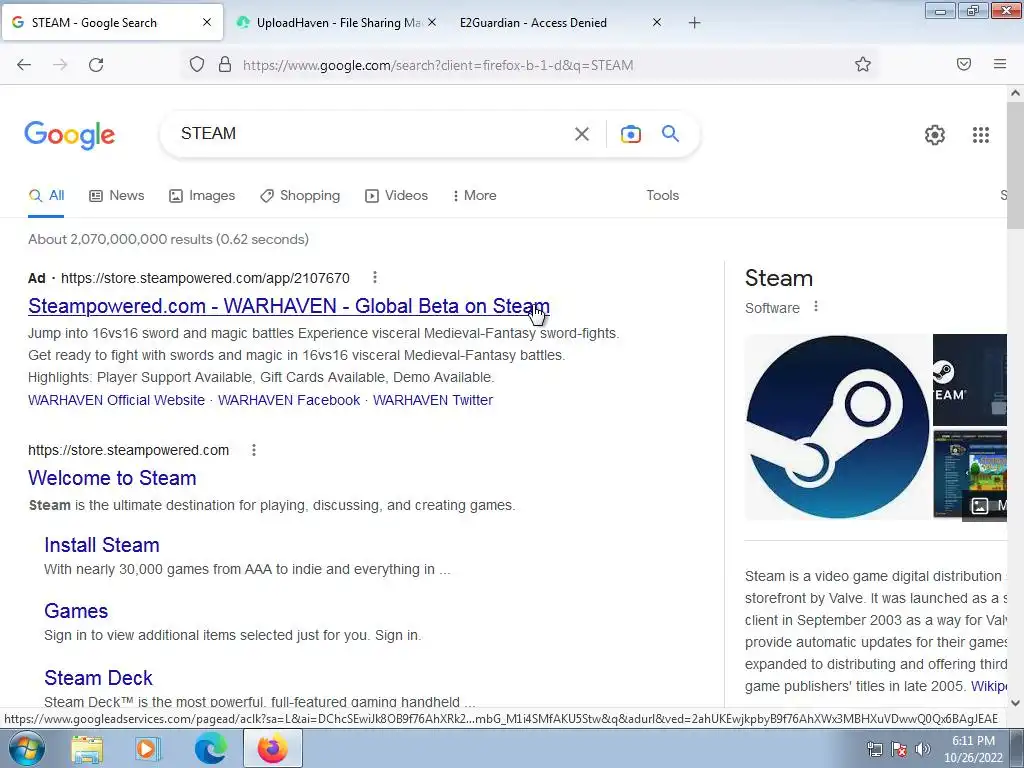Open the three-dot menu beside the ad URL
This screenshot has width=1024, height=768.
pyautogui.click(x=375, y=278)
